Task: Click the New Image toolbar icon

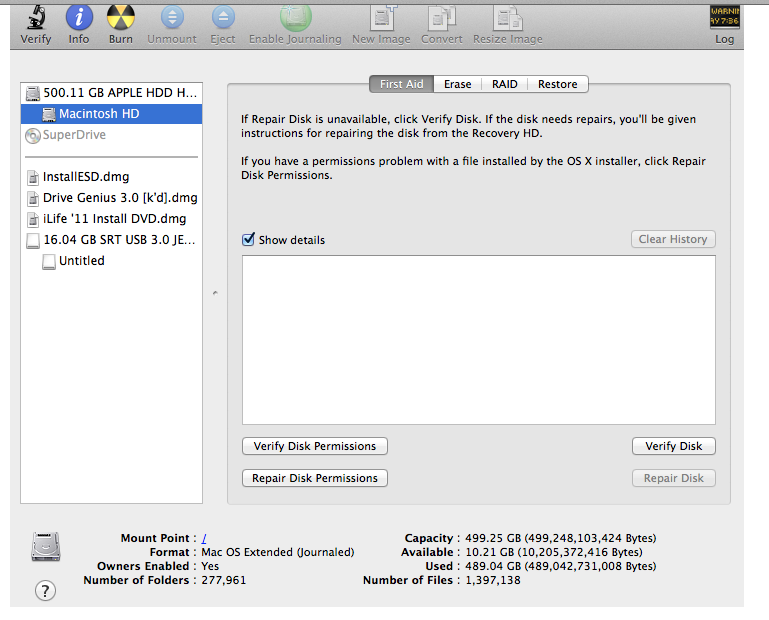Action: [x=382, y=18]
